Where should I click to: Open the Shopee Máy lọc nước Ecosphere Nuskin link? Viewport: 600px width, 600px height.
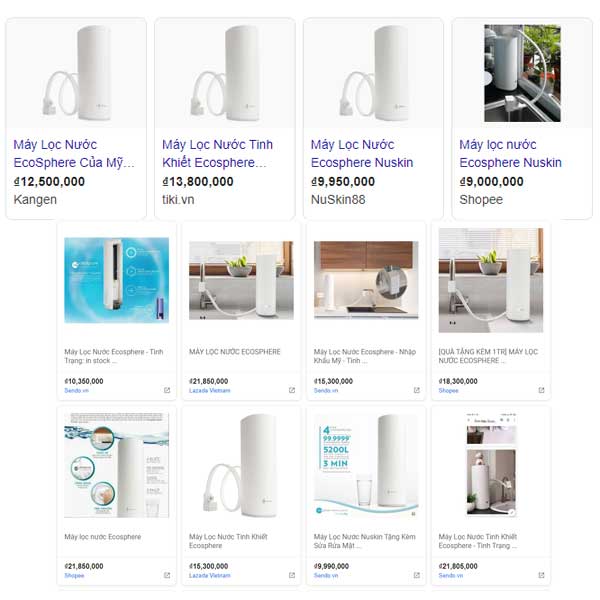(510, 153)
